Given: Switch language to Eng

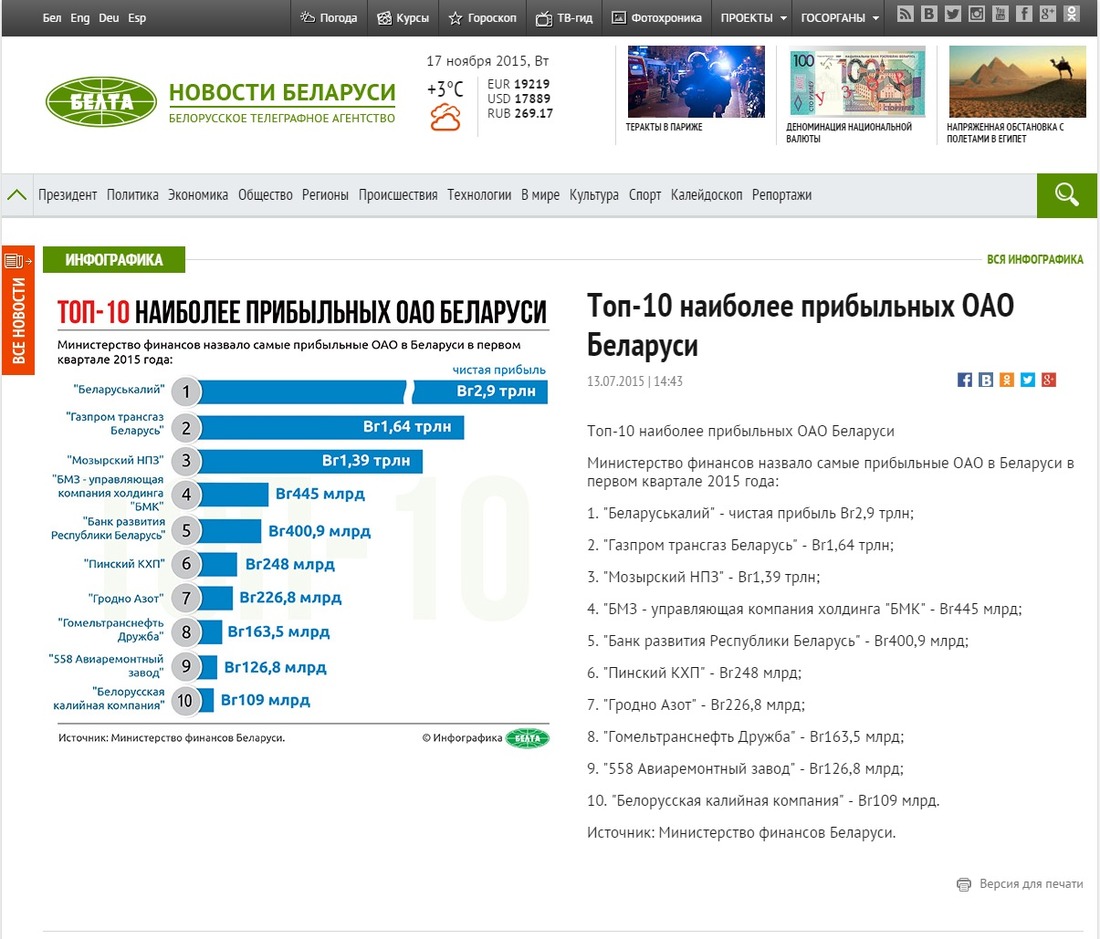Looking at the screenshot, I should [x=80, y=18].
